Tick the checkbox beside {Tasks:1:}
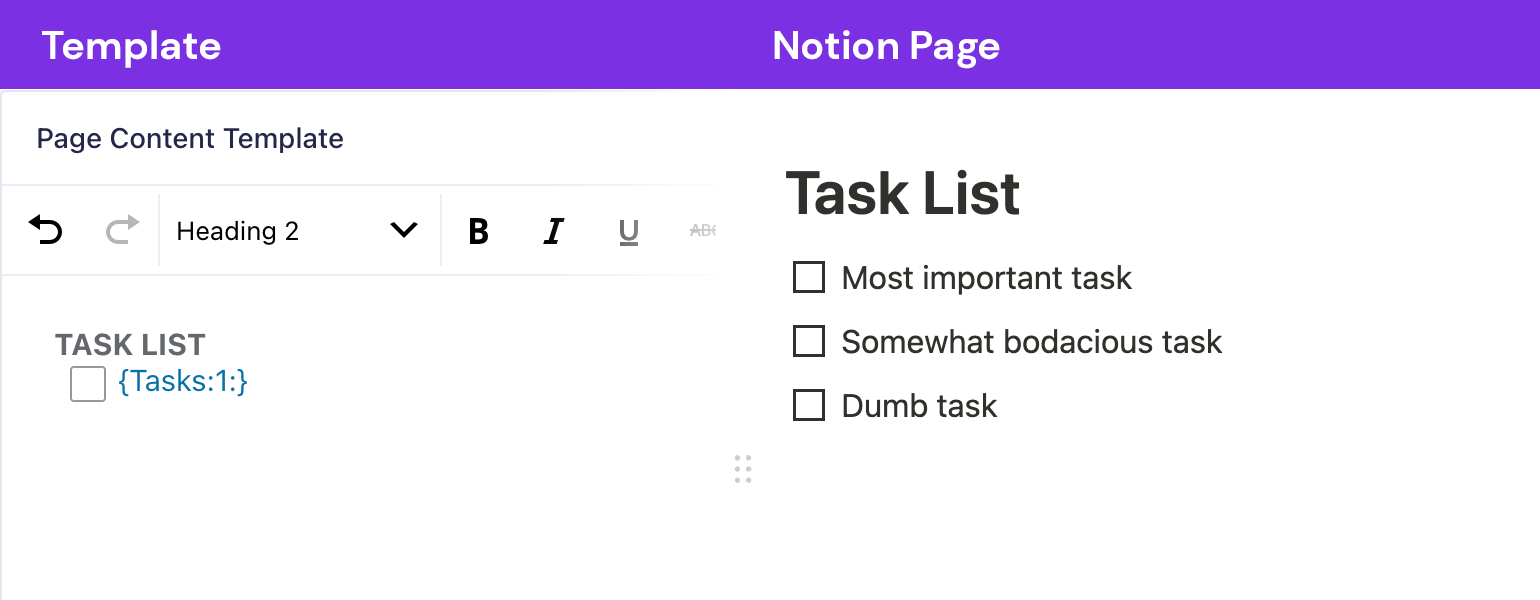Screen dimensions: 1540x600 [88, 384]
